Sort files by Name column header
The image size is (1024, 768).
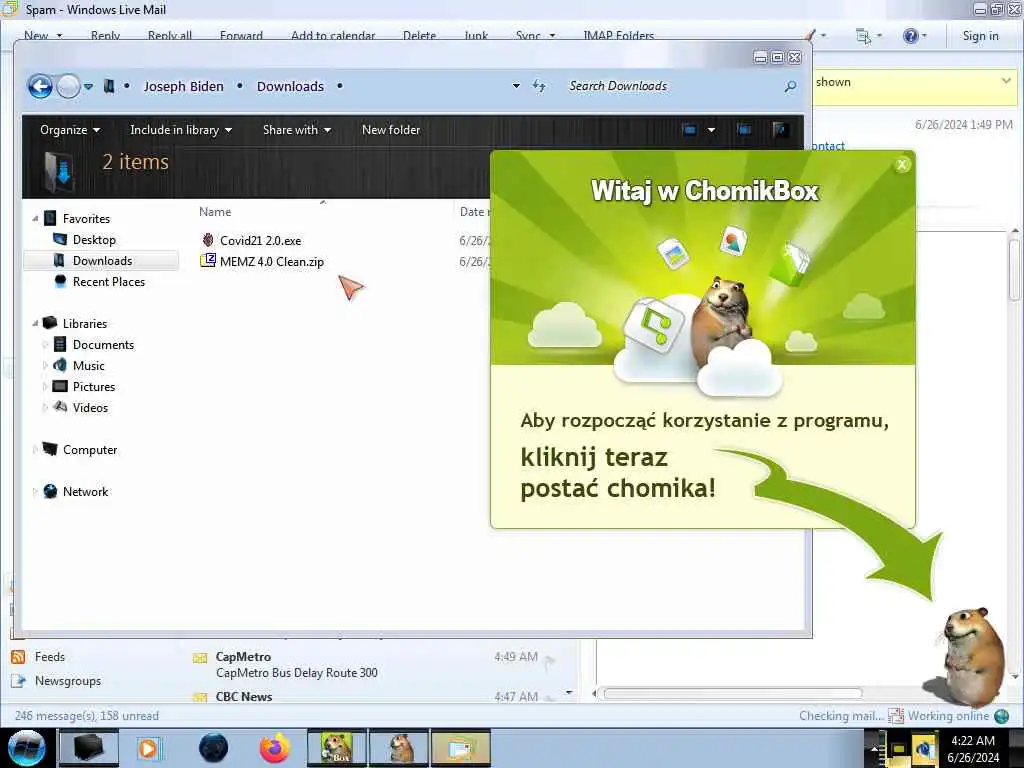click(215, 212)
